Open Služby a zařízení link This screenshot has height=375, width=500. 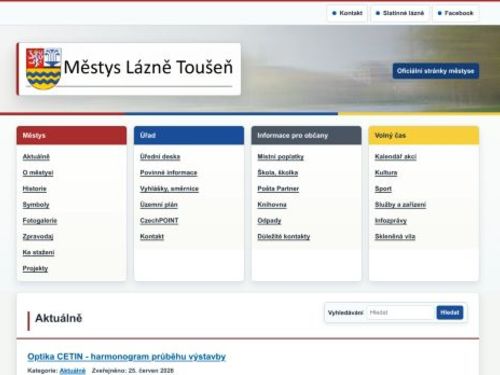[x=400, y=205]
